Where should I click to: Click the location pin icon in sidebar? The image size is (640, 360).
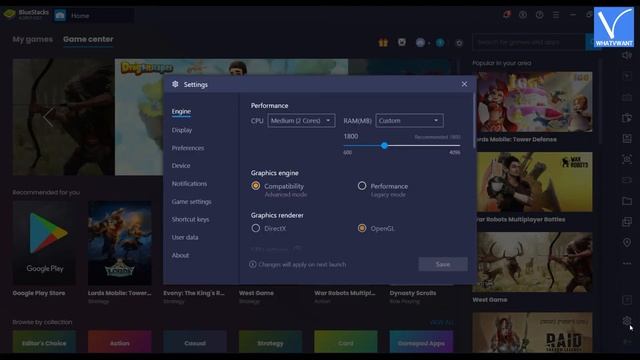point(627,242)
